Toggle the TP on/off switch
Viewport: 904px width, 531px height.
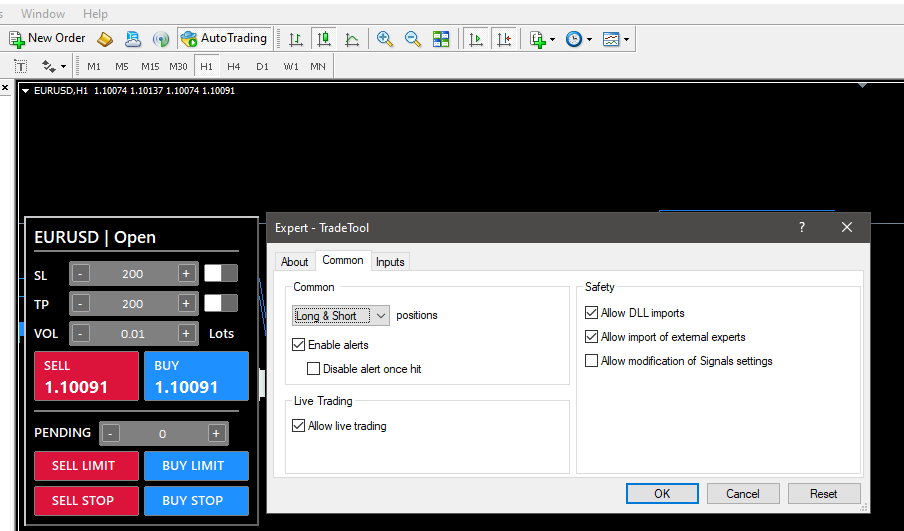(221, 303)
